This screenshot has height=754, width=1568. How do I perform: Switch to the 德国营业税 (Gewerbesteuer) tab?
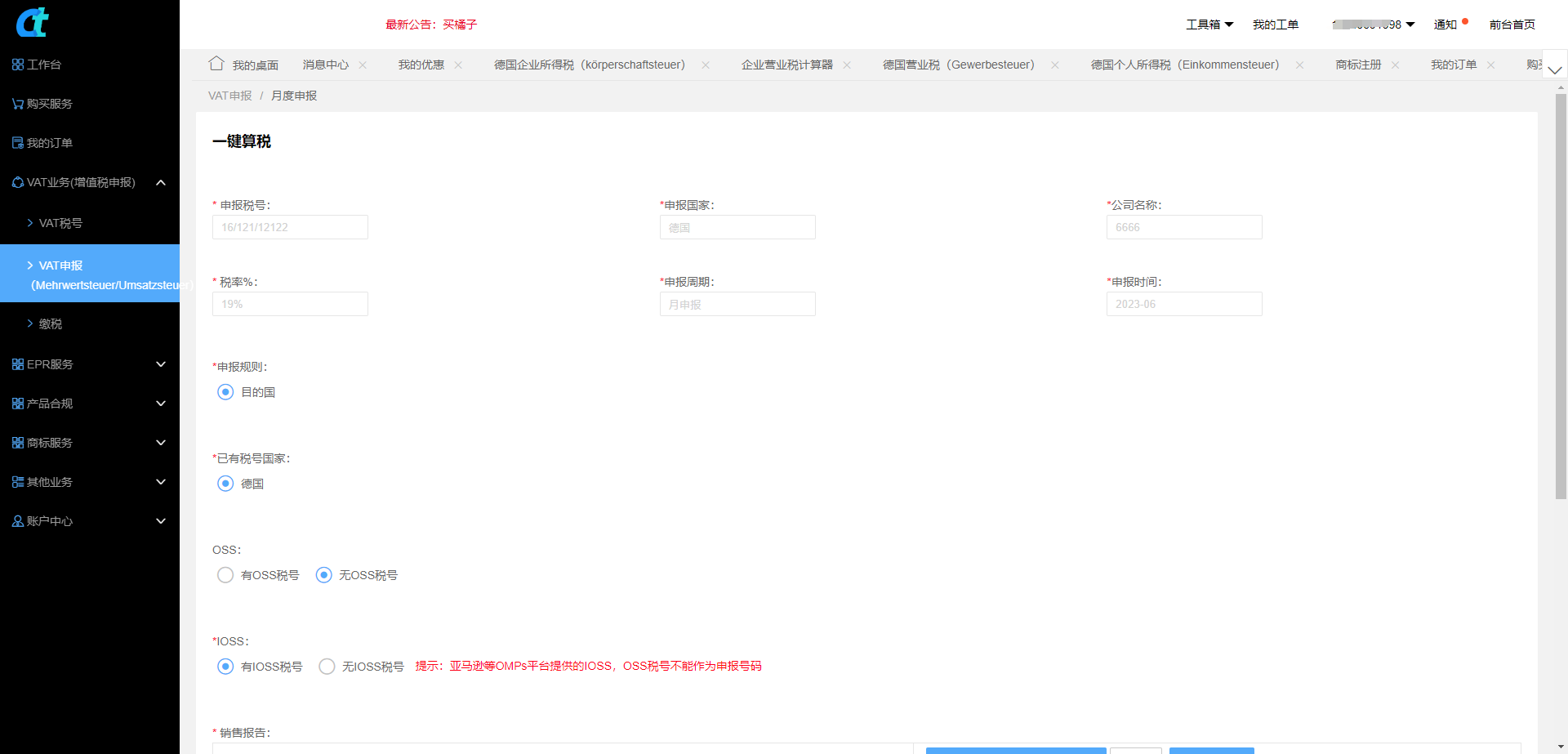pyautogui.click(x=959, y=65)
